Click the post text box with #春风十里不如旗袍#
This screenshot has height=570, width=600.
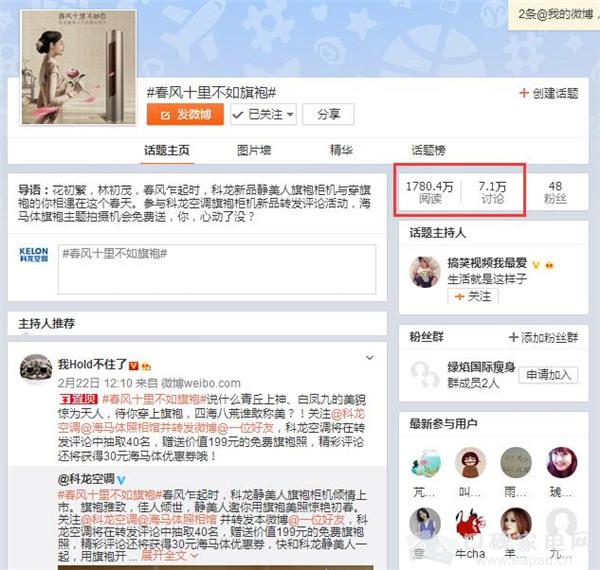pyautogui.click(x=217, y=269)
